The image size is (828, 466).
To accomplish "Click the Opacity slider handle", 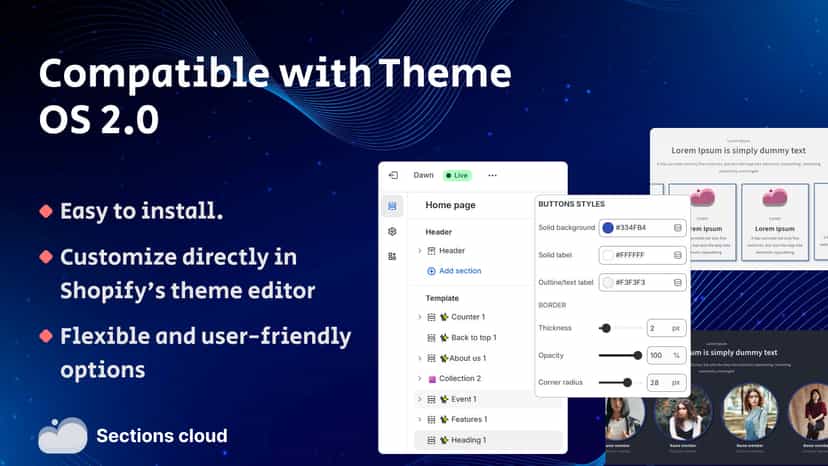I will point(638,356).
